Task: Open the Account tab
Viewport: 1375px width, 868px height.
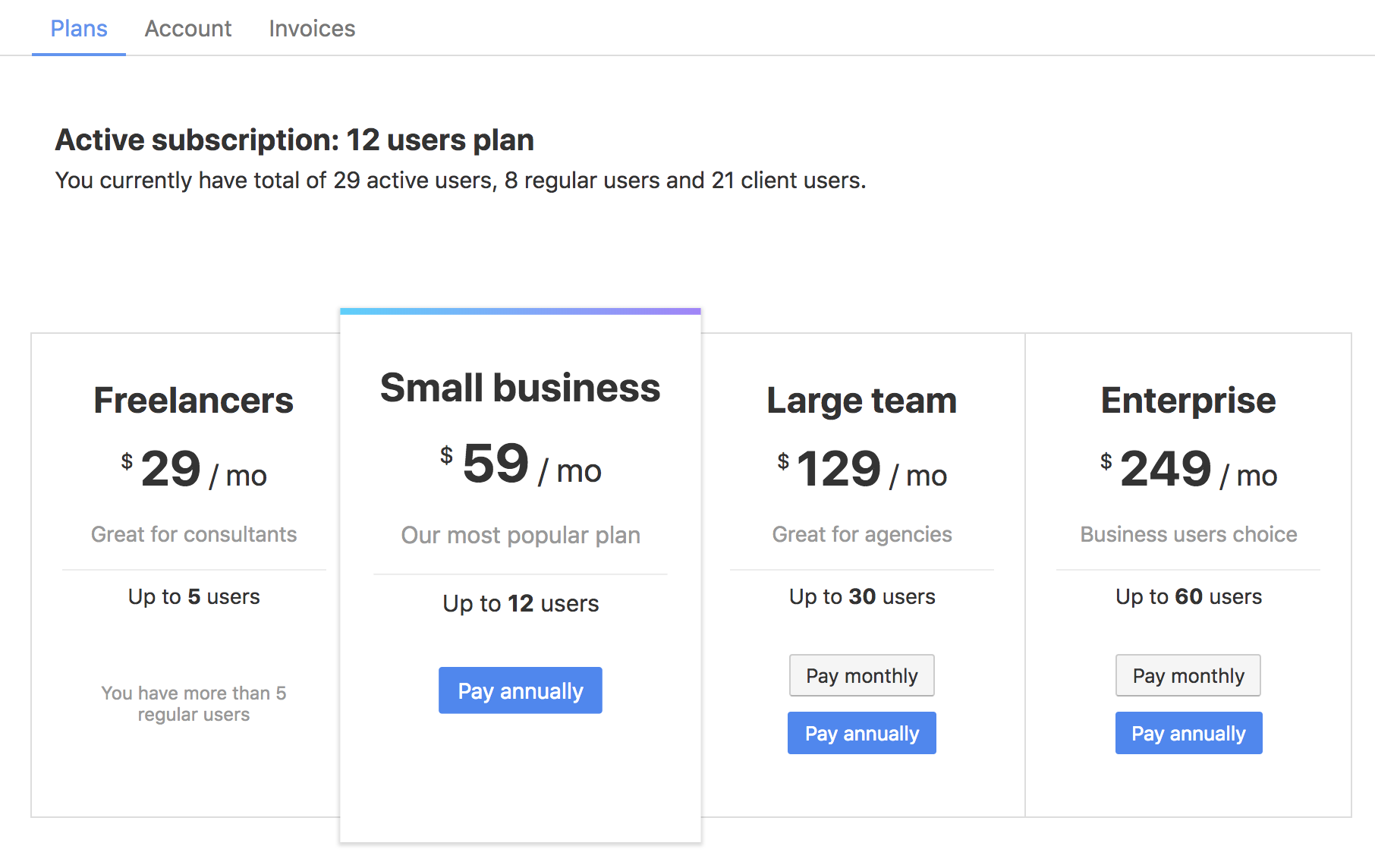Action: pyautogui.click(x=187, y=29)
